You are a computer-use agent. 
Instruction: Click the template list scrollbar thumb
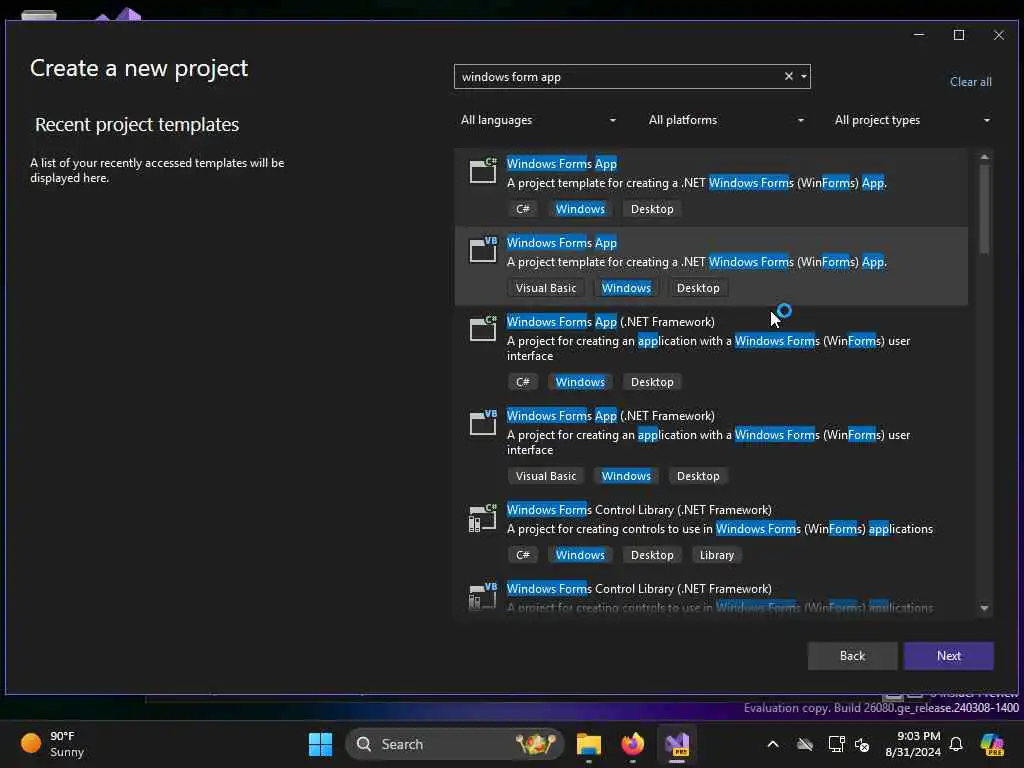click(x=984, y=209)
